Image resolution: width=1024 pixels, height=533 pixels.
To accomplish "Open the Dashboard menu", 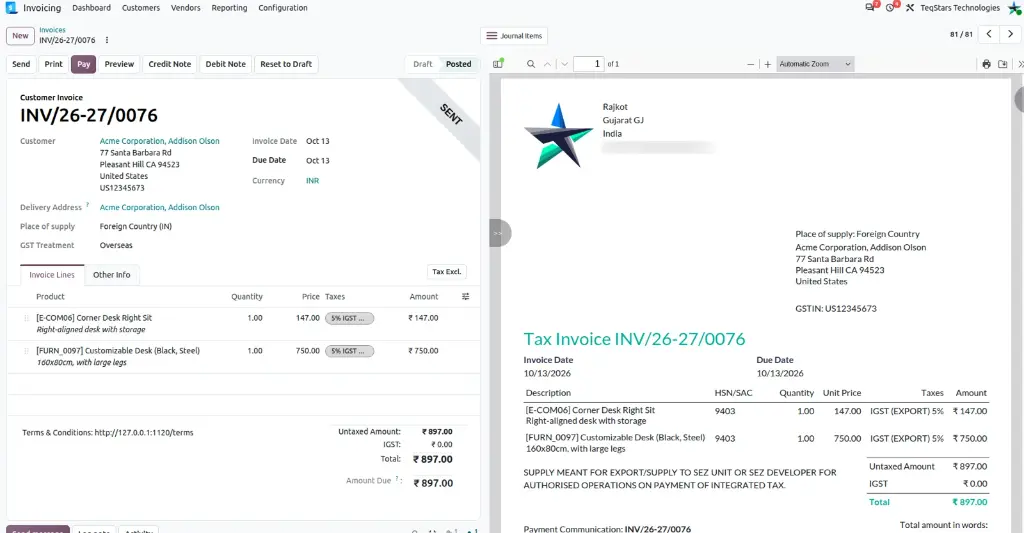I will click(91, 8).
